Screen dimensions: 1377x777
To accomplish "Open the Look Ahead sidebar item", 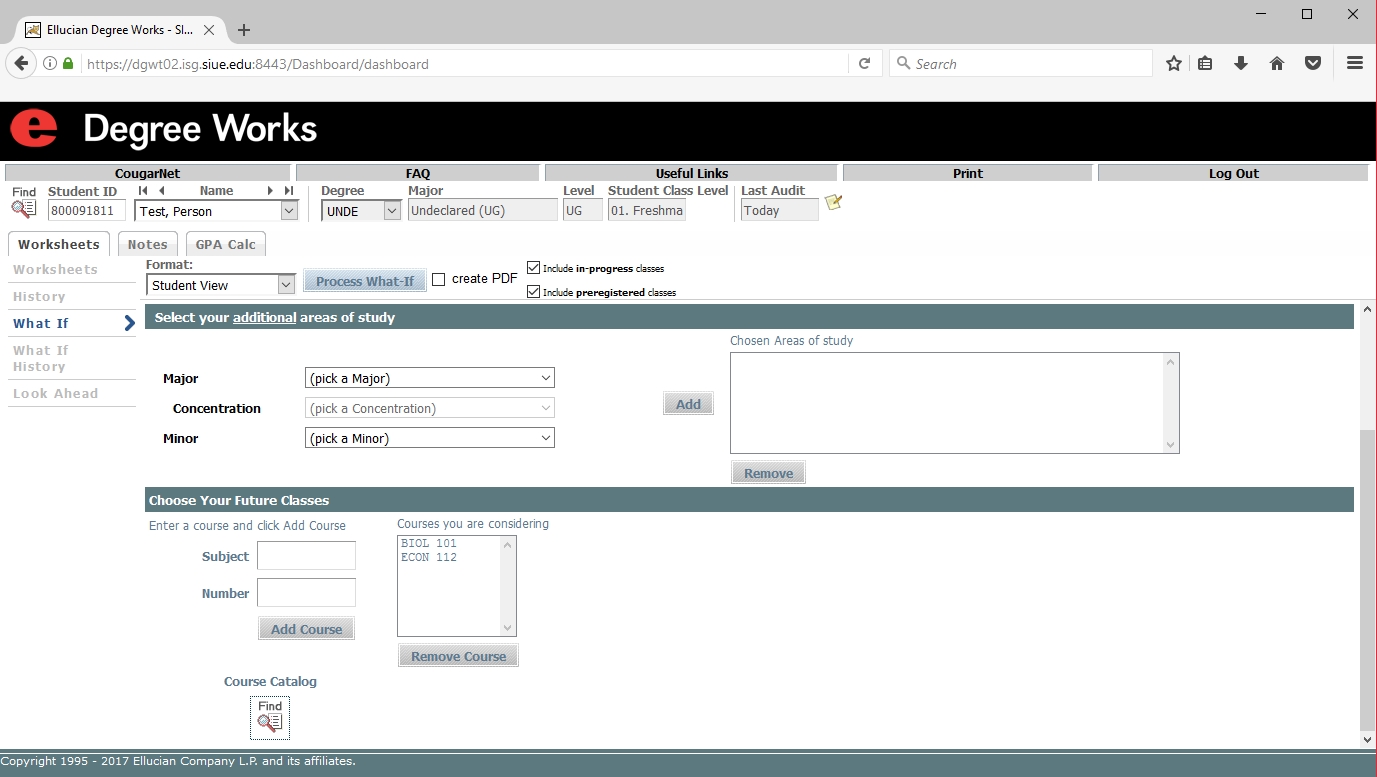I will (x=56, y=393).
